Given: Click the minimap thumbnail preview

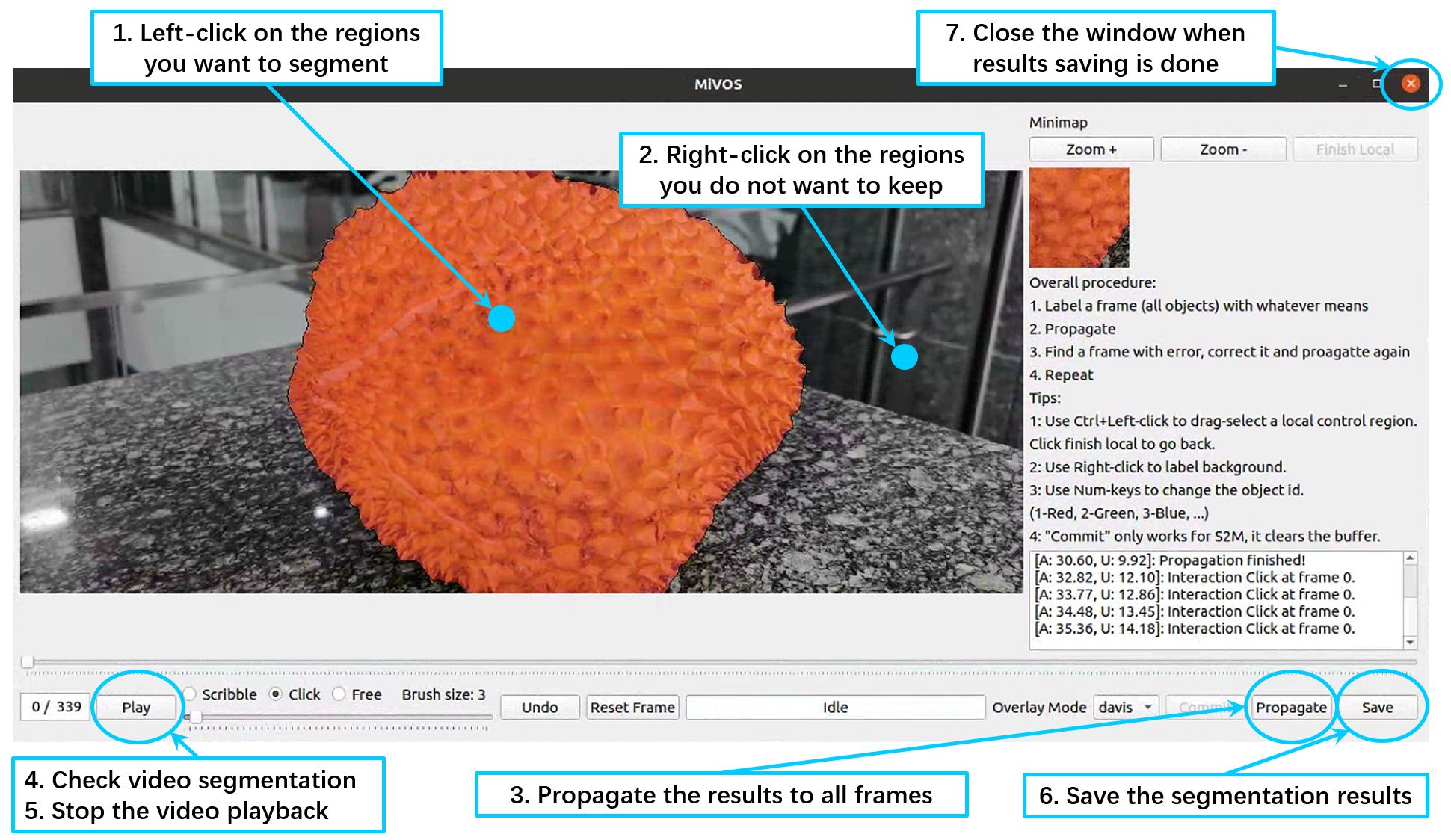Looking at the screenshot, I should click(1079, 217).
